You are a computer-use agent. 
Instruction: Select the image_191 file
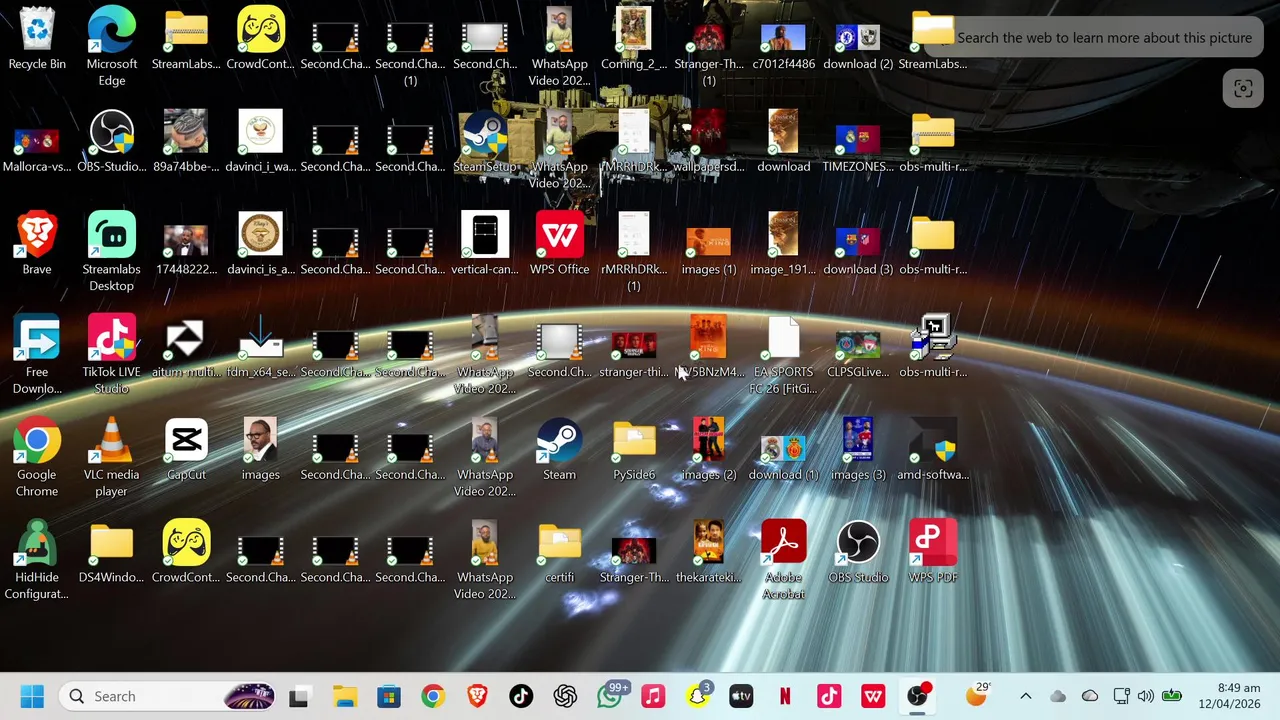[783, 244]
